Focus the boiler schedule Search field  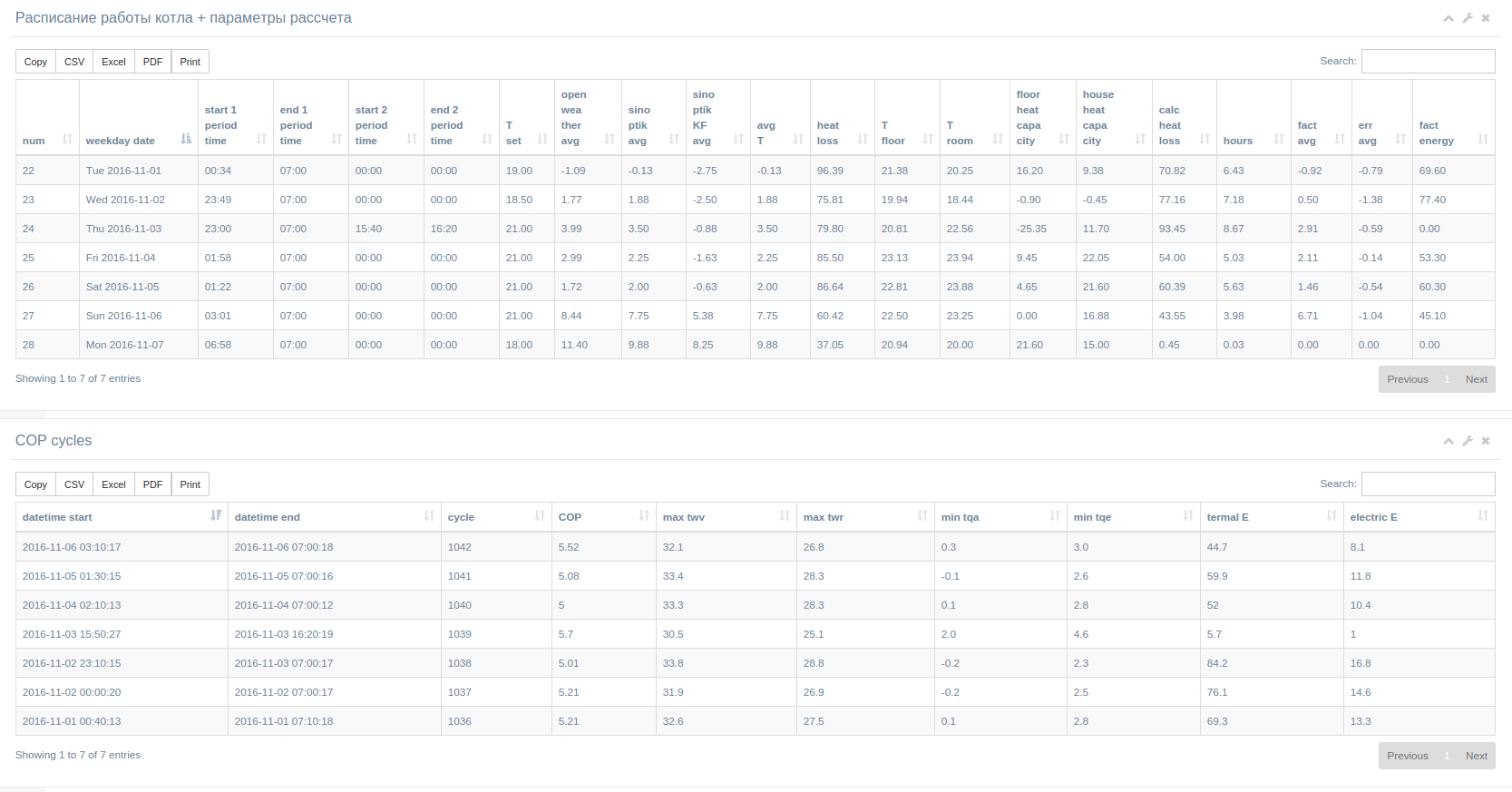1428,61
